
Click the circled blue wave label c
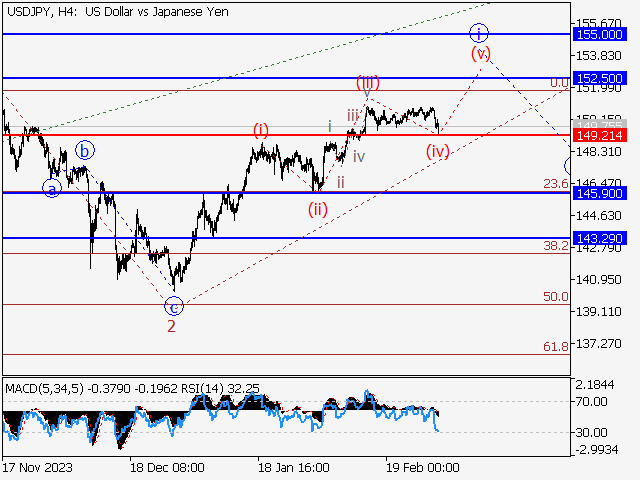point(174,306)
